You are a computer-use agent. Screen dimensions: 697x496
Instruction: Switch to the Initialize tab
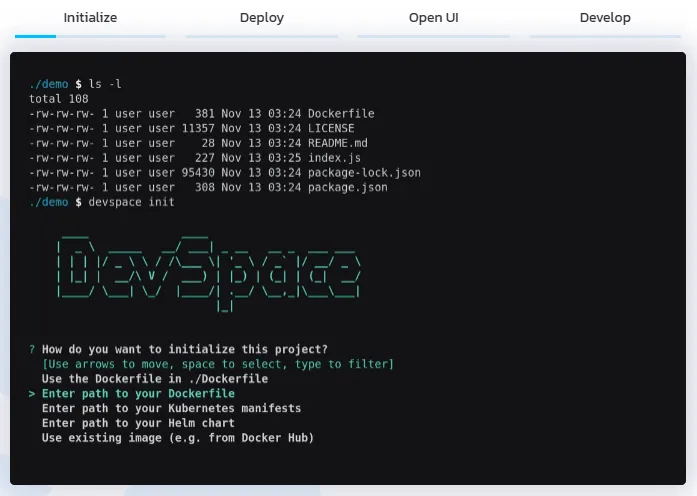pyautogui.click(x=90, y=18)
